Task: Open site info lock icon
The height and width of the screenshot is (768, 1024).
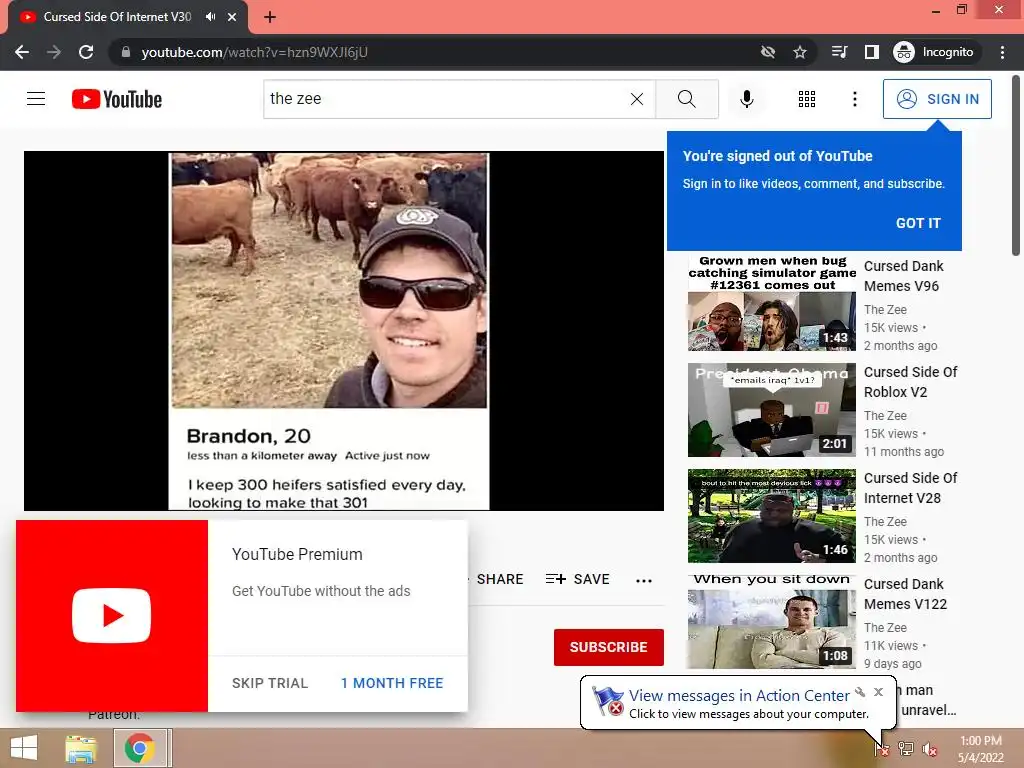Action: [x=126, y=52]
